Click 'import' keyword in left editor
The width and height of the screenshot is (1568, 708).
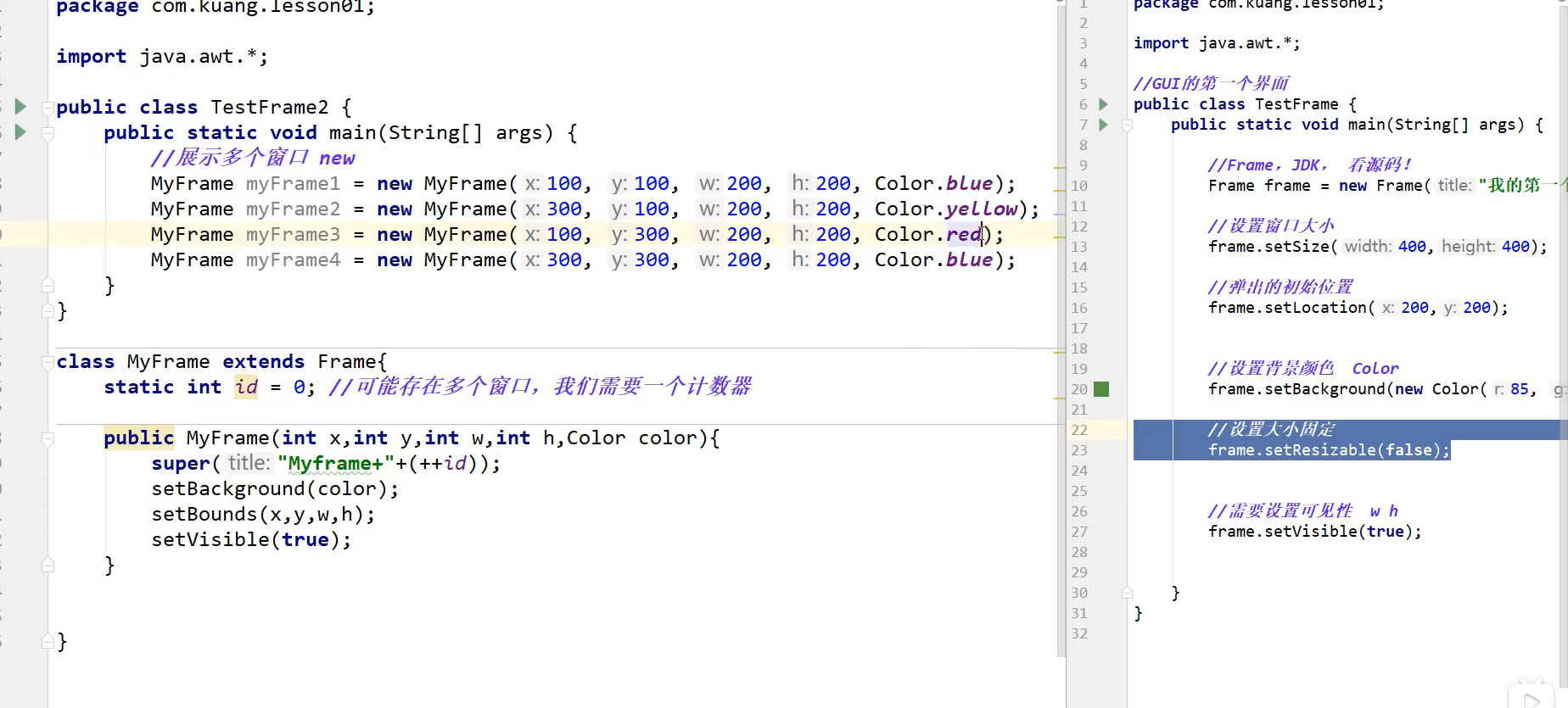click(91, 57)
